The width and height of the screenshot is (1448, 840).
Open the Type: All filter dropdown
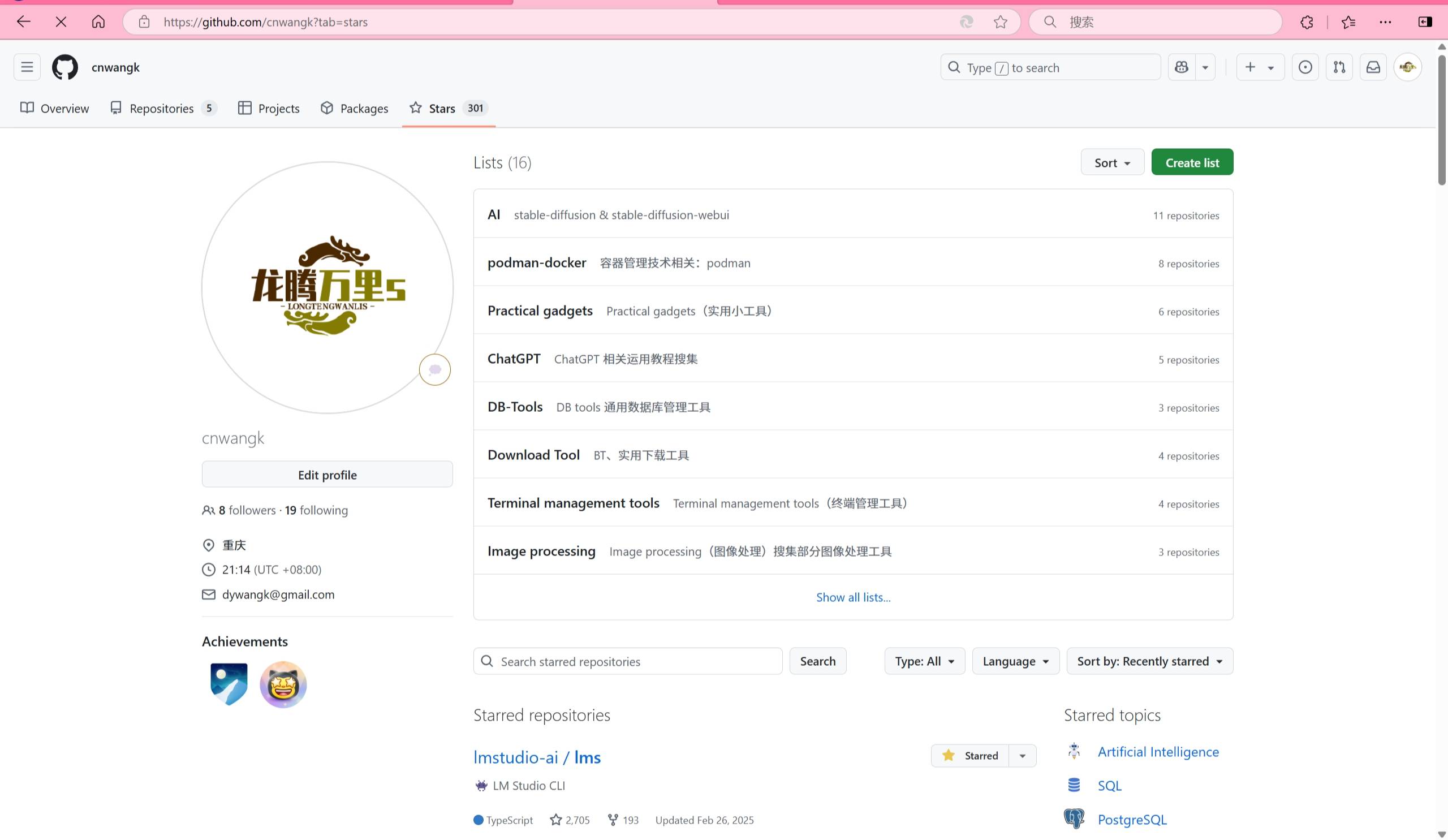(x=924, y=661)
